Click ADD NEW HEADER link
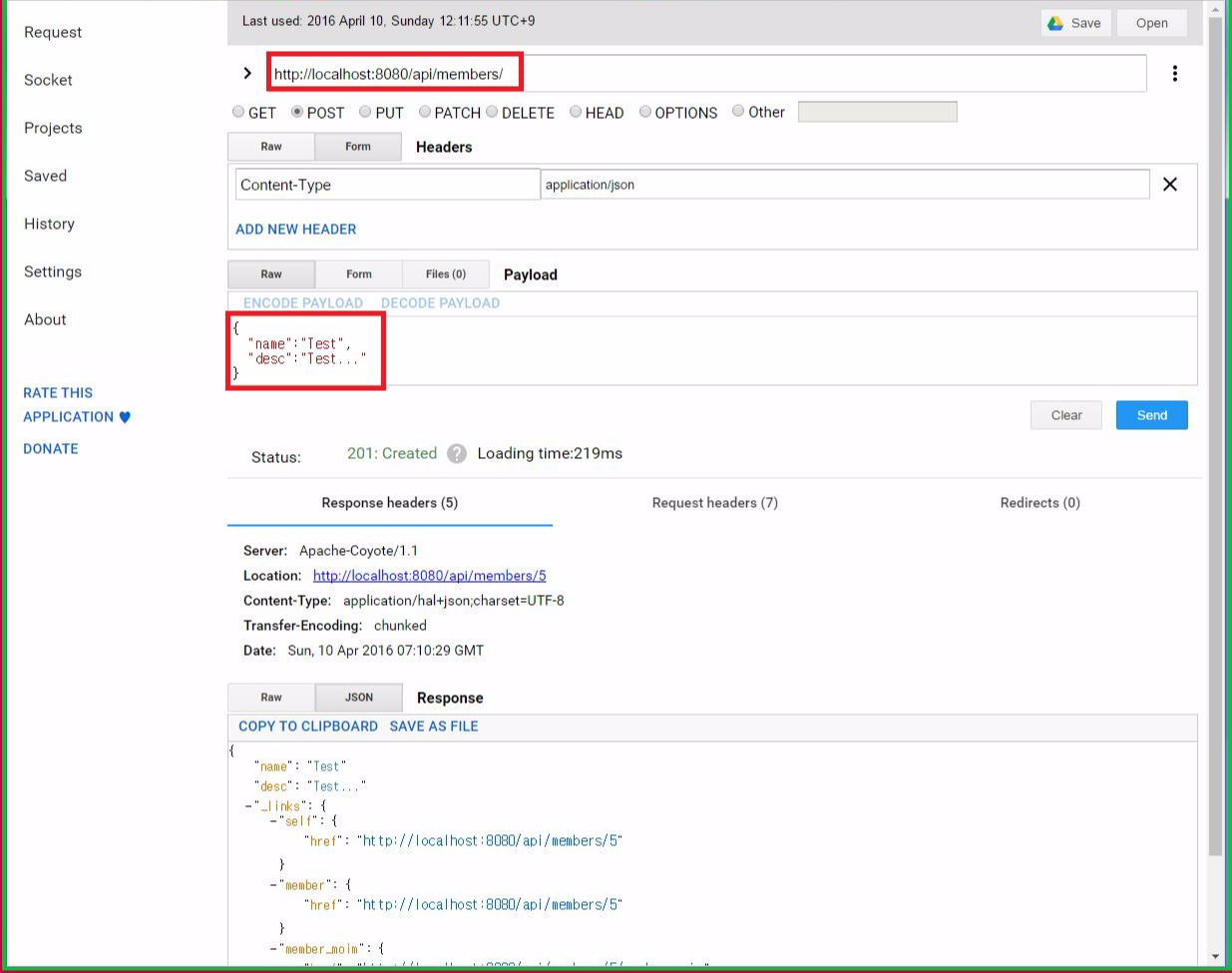 pos(296,229)
